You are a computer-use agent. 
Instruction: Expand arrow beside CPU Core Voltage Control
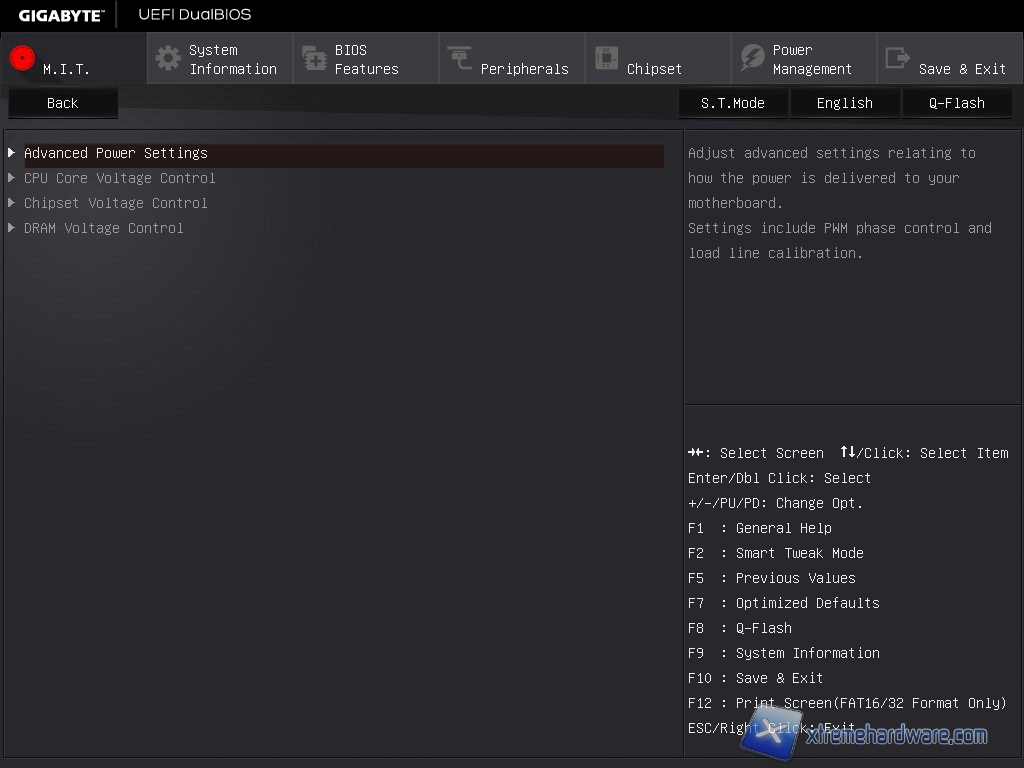pos(11,178)
